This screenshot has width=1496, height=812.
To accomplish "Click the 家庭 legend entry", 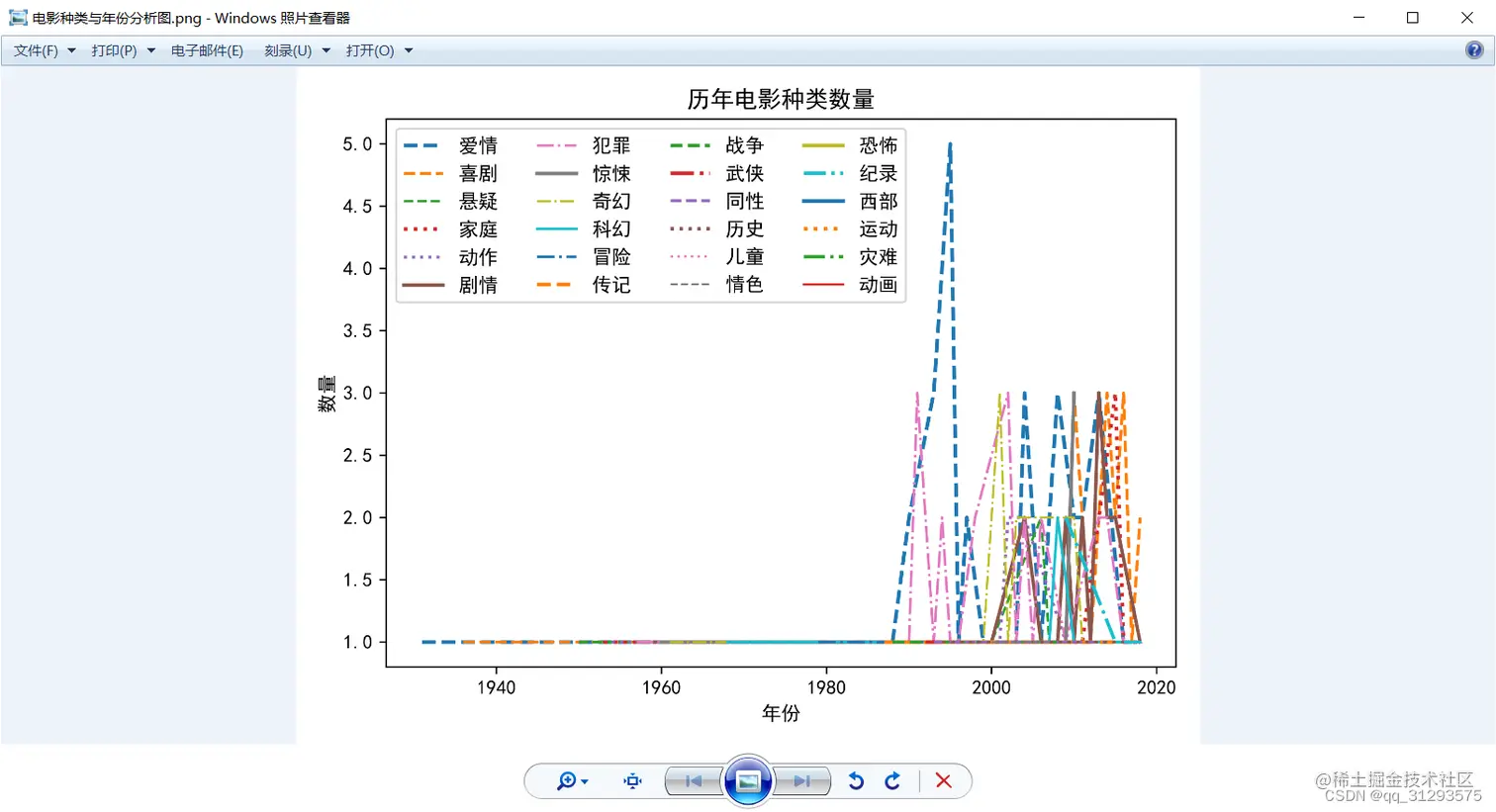I will (451, 228).
